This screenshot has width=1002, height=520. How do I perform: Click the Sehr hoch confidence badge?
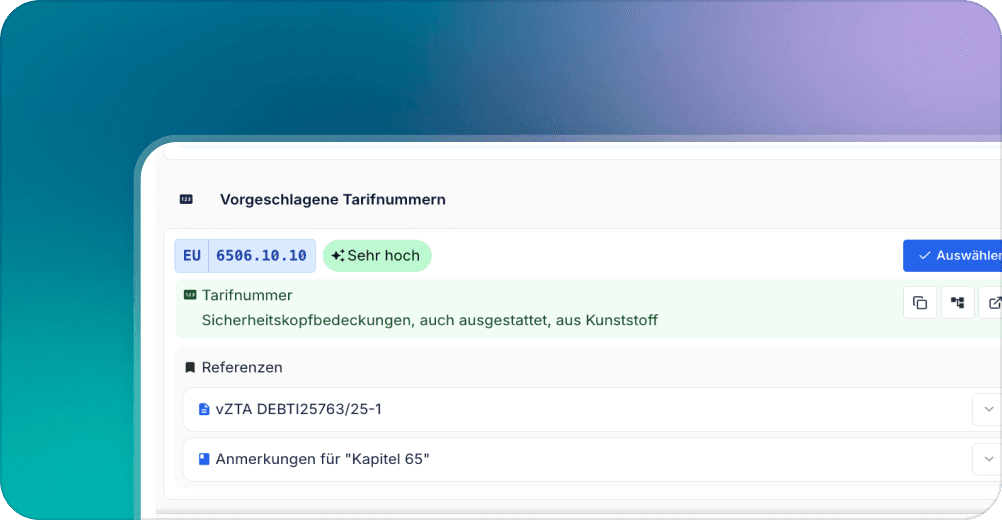(x=377, y=256)
